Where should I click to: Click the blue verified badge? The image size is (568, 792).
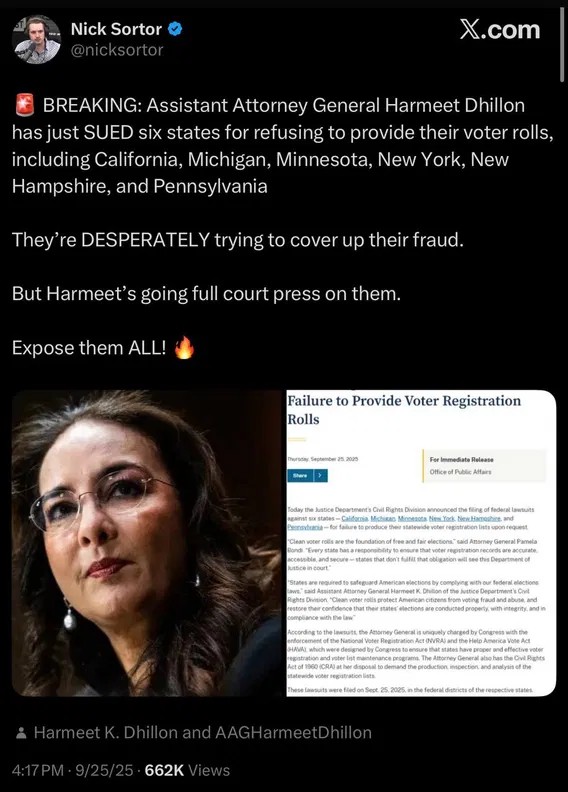pyautogui.click(x=175, y=29)
